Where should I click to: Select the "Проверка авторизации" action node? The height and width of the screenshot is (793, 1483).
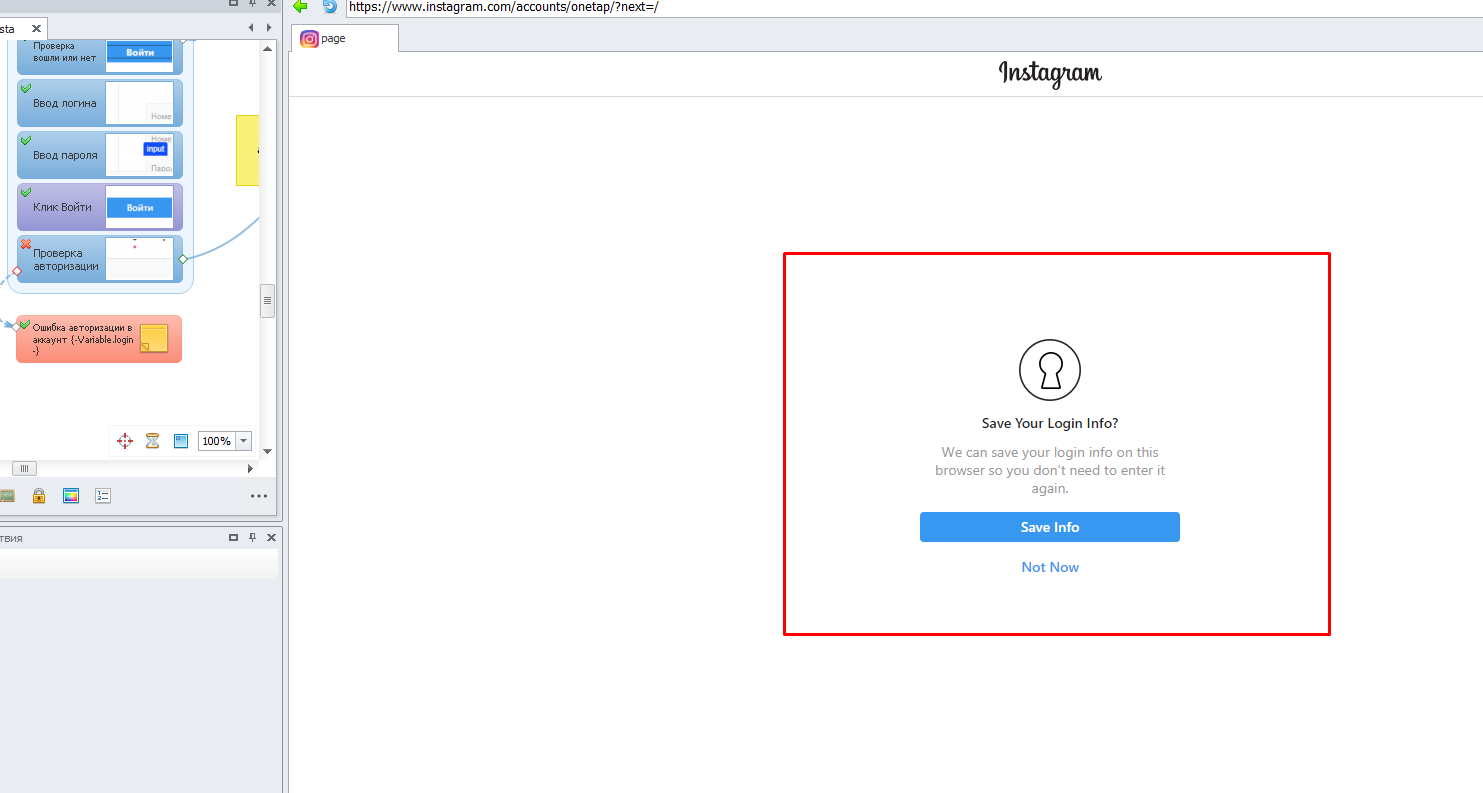(x=100, y=259)
